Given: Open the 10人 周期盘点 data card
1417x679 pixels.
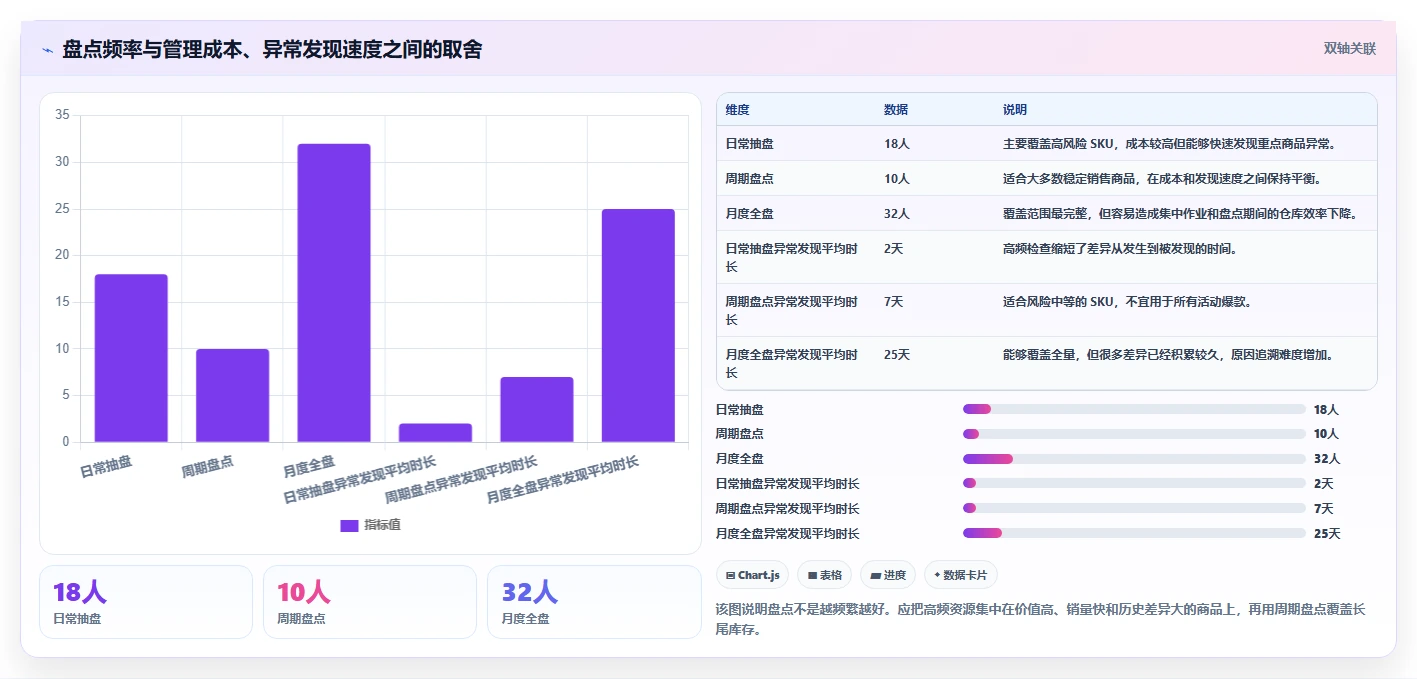Looking at the screenshot, I should 370,602.
